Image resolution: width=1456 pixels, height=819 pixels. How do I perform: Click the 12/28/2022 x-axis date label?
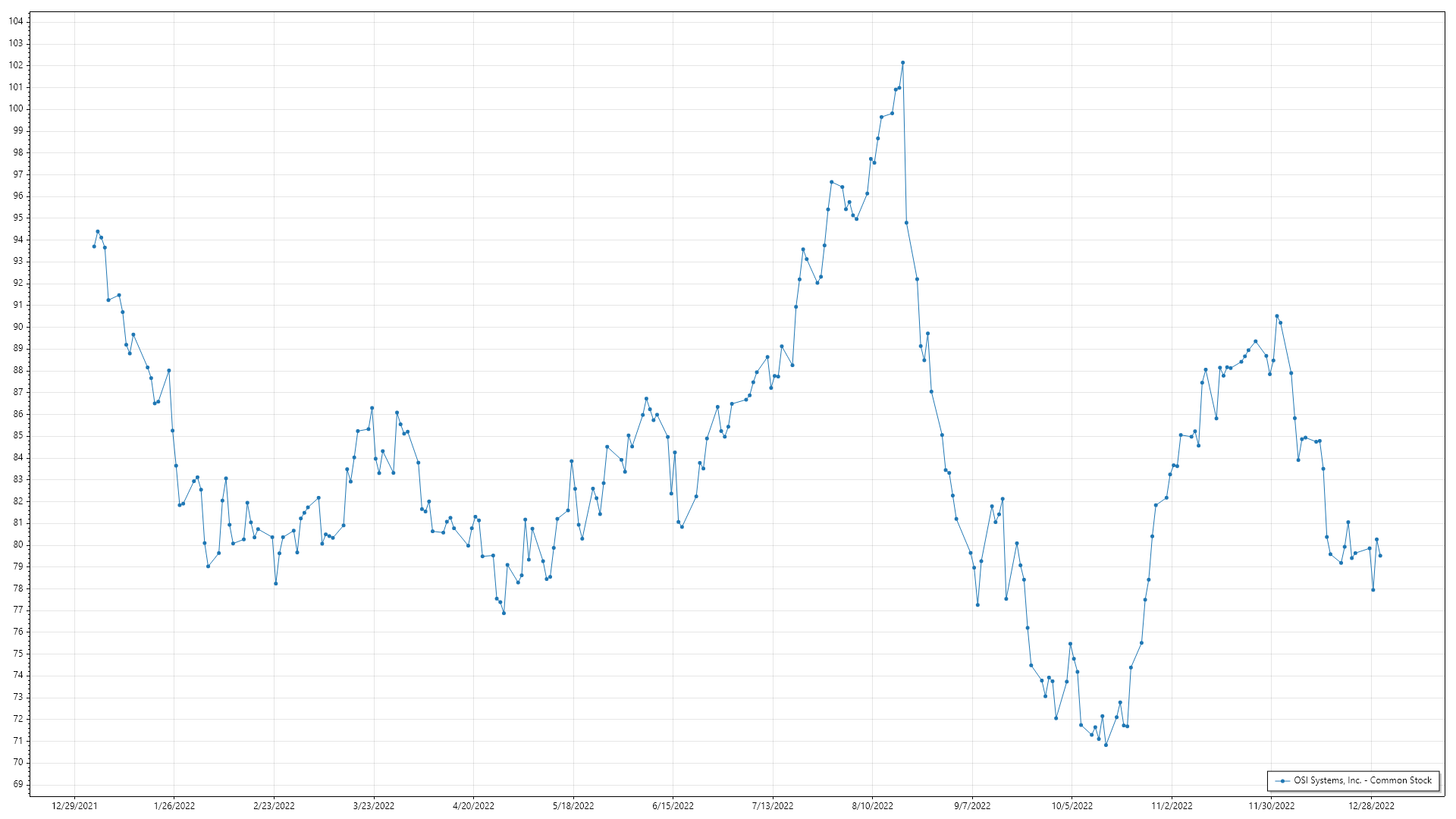coord(1371,806)
